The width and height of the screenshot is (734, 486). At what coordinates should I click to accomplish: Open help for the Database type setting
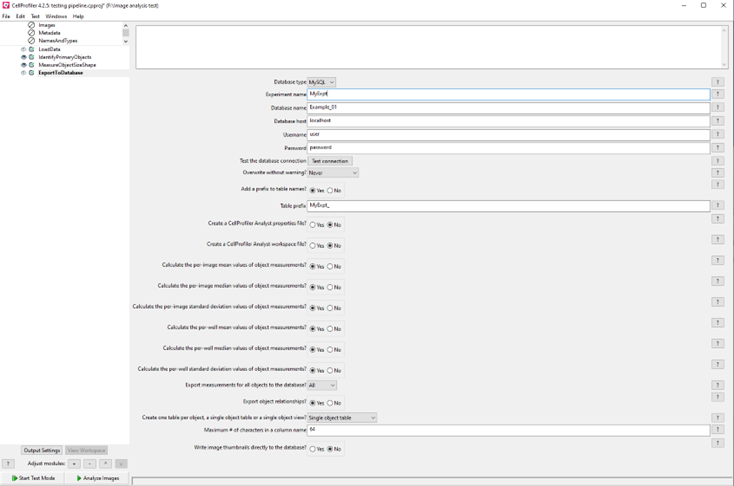(717, 82)
